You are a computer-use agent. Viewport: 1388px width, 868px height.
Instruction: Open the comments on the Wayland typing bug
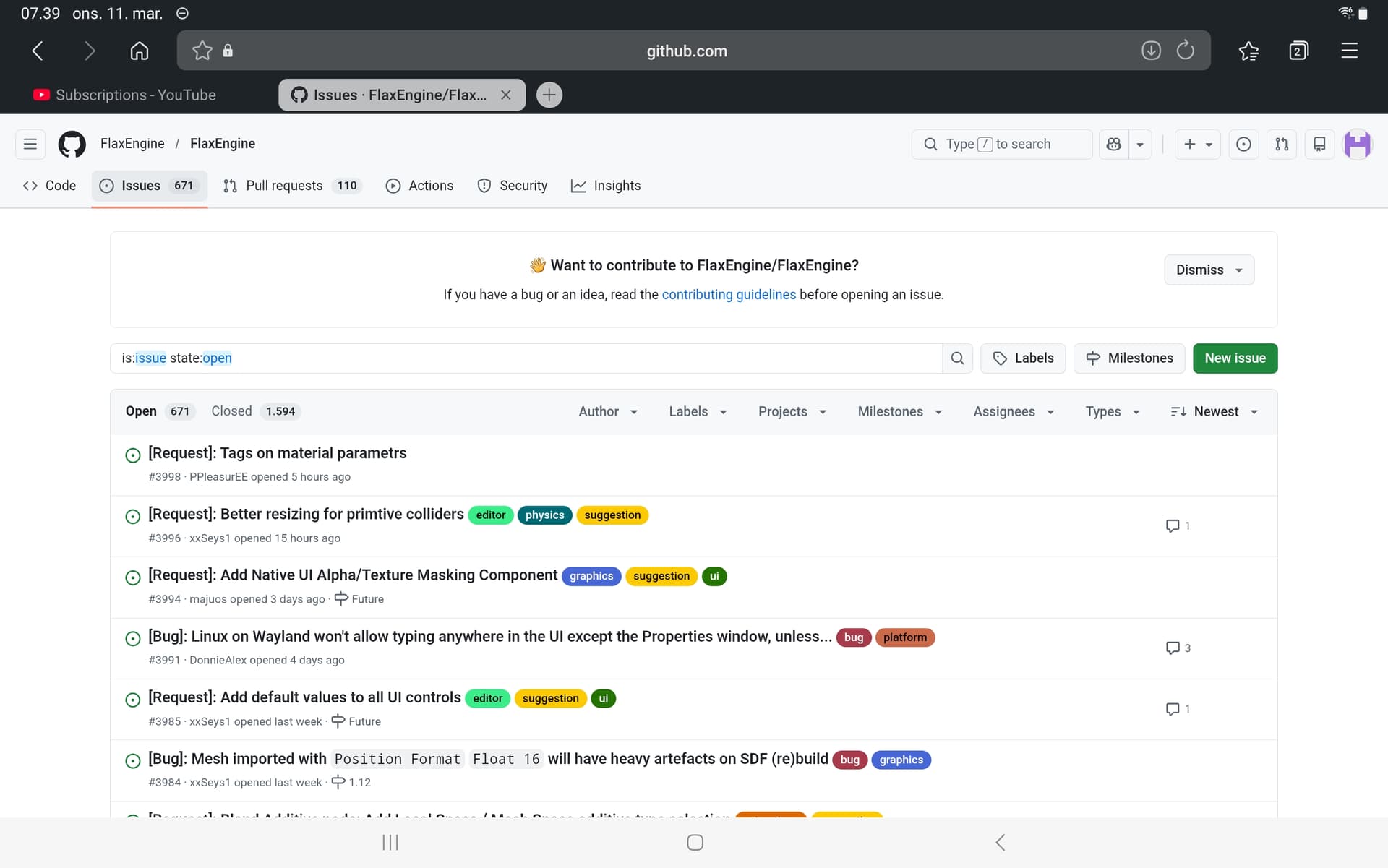(1178, 648)
